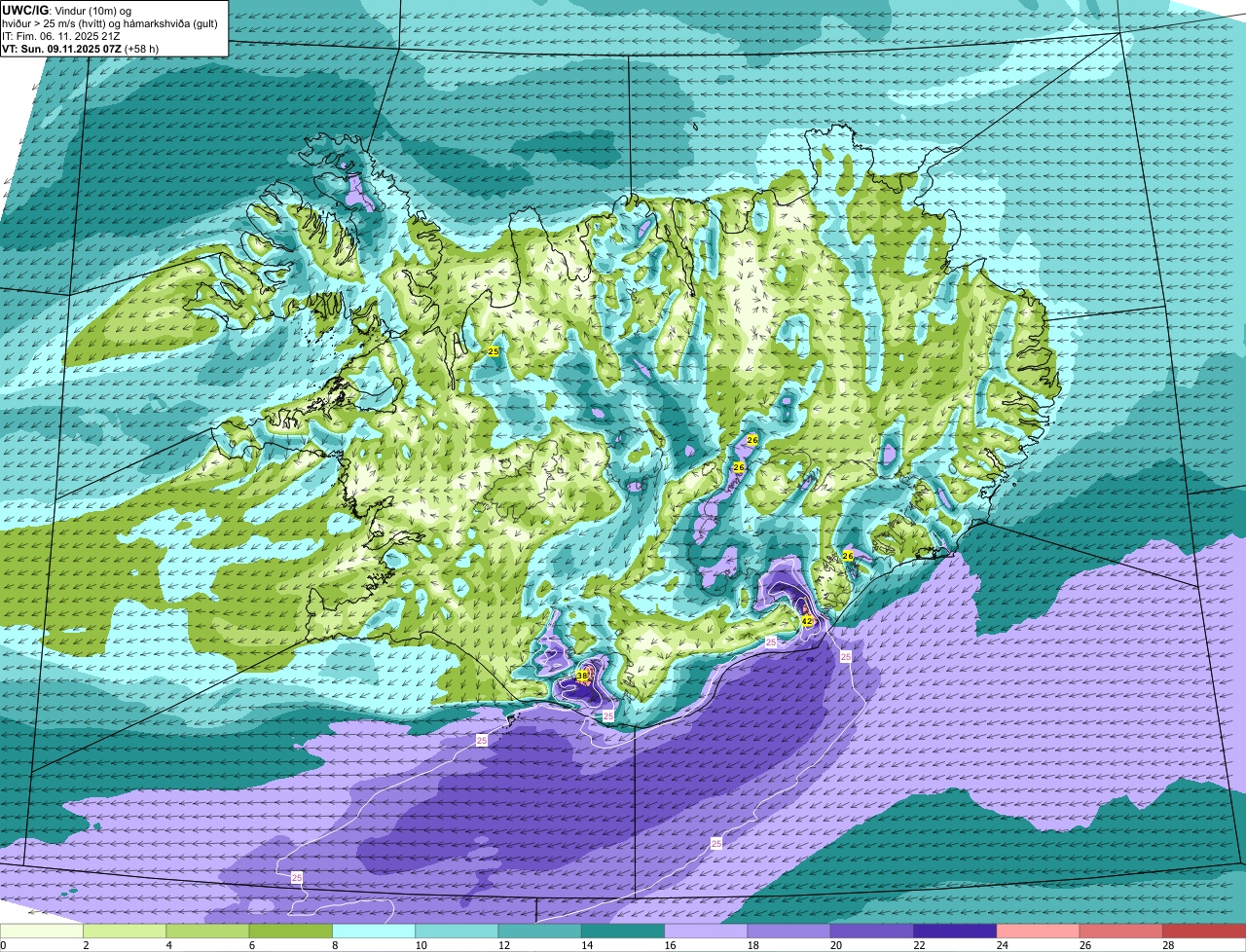The width and height of the screenshot is (1246, 952).
Task: Select the red legend swatch above 28 m/s
Action: point(1204,932)
